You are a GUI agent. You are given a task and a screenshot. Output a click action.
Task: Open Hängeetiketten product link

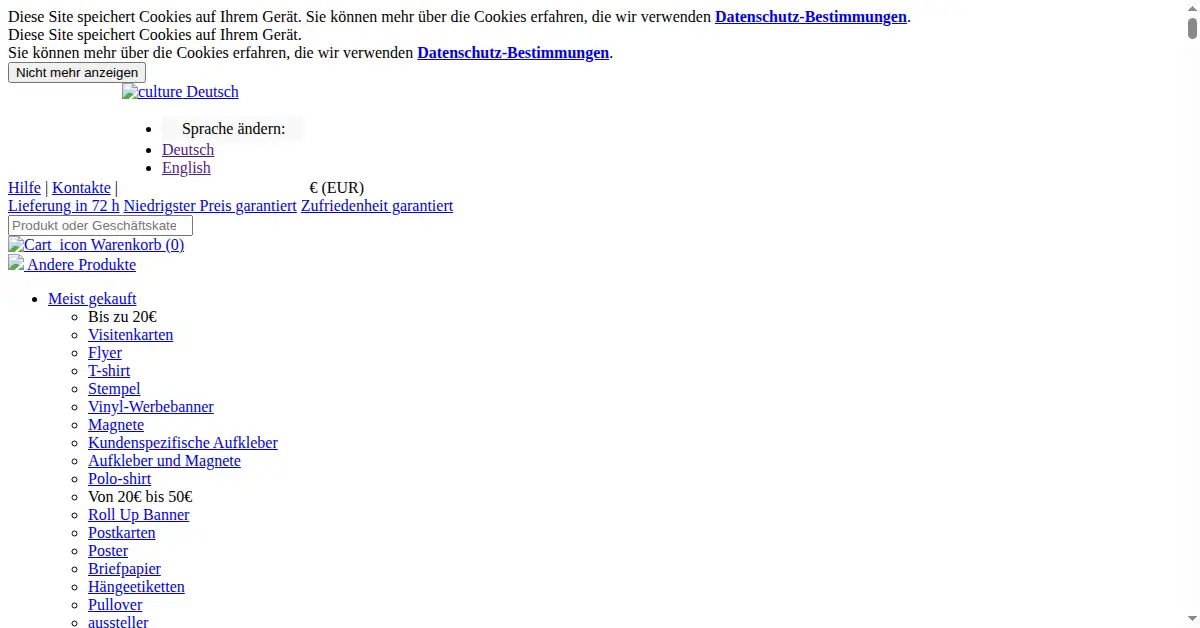(x=136, y=587)
